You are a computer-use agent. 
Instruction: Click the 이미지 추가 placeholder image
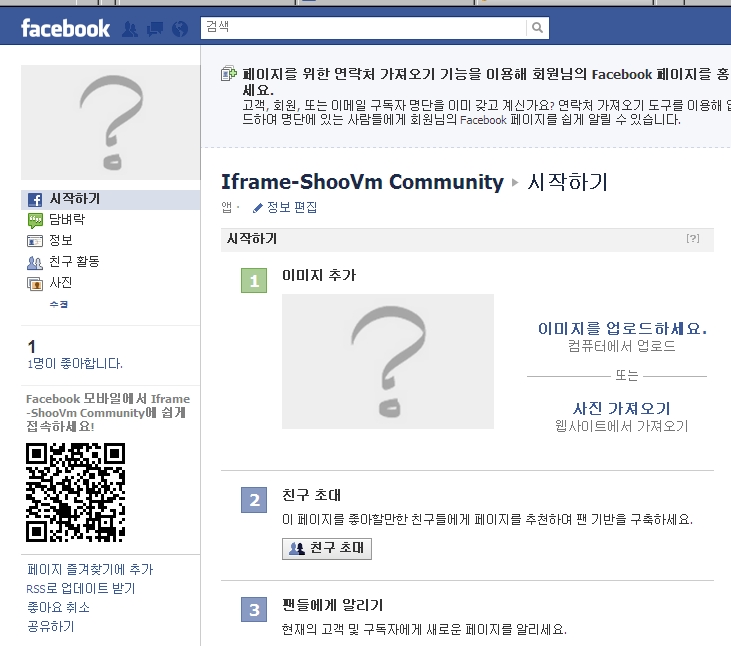point(388,361)
